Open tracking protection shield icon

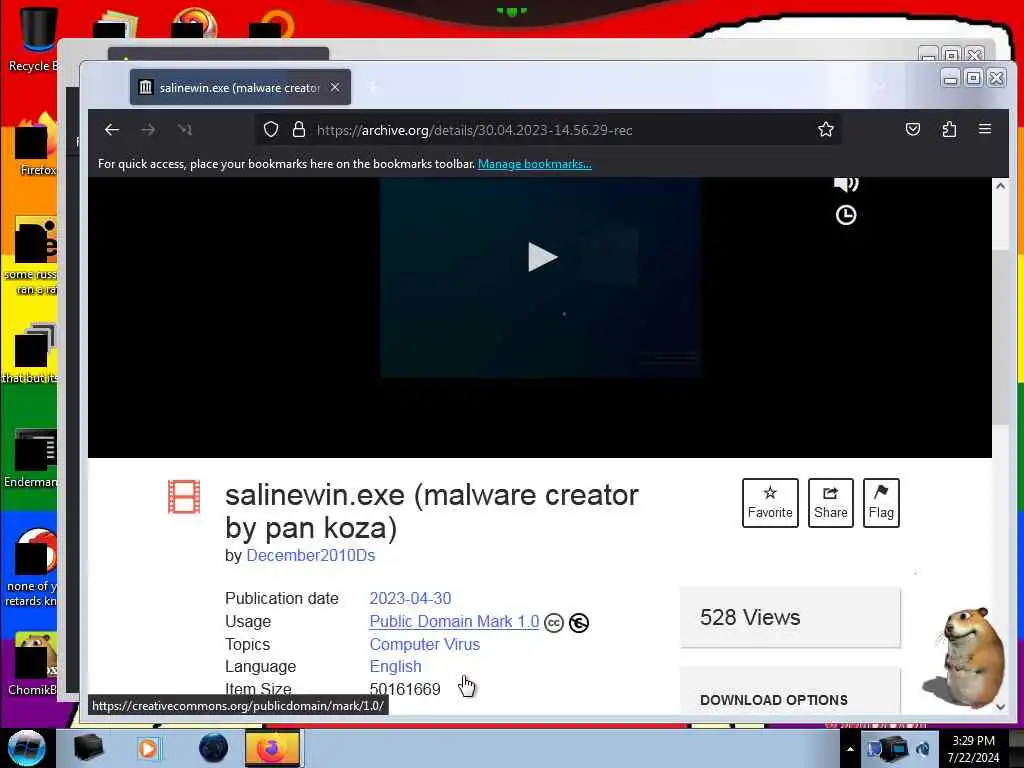(x=271, y=129)
